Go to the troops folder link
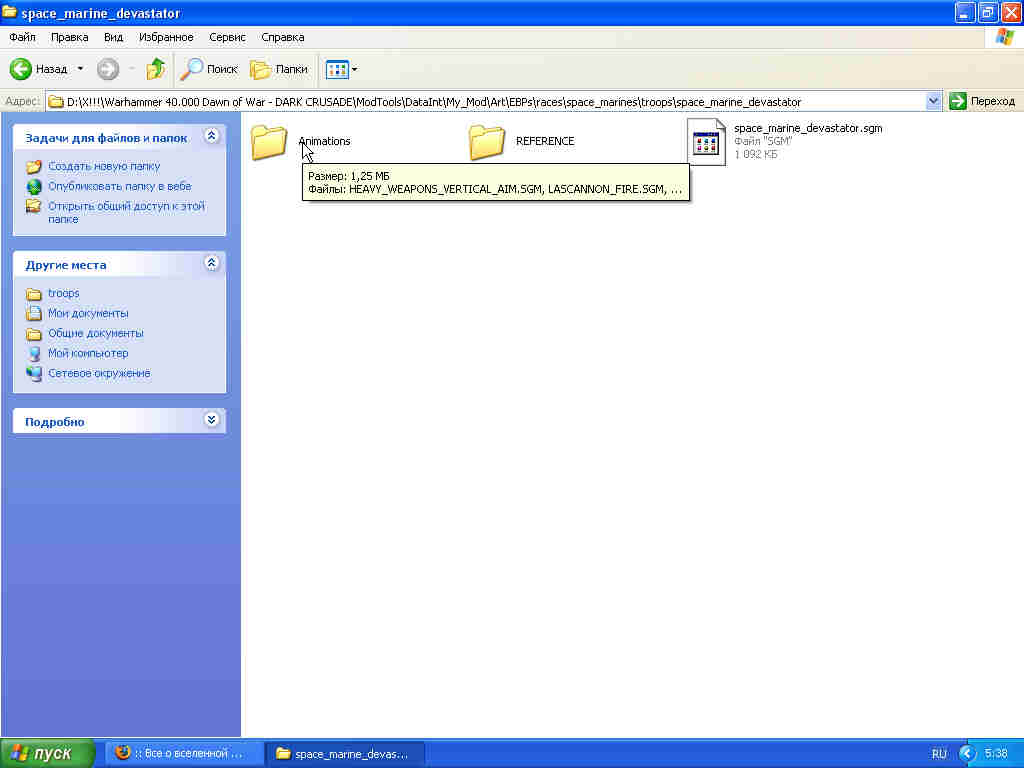The width and height of the screenshot is (1024, 768). [x=63, y=293]
